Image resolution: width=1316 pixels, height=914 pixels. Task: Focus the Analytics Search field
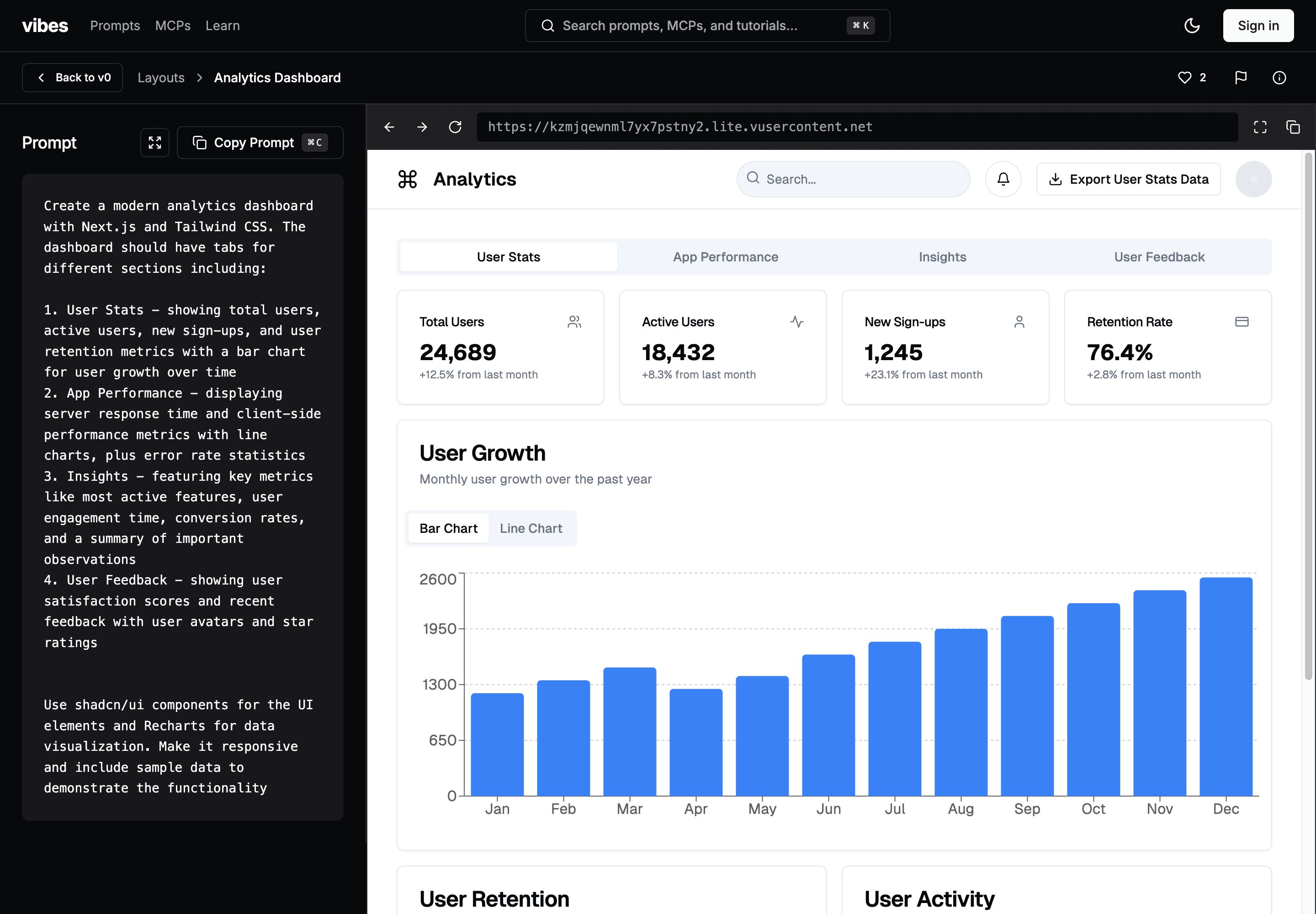pos(853,179)
